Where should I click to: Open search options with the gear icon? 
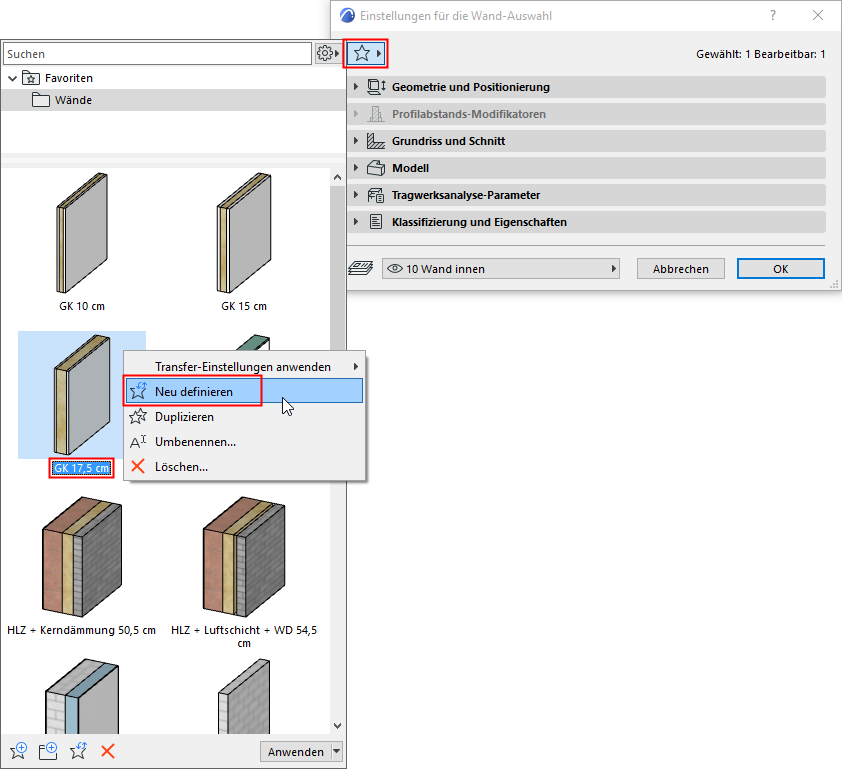tap(327, 52)
